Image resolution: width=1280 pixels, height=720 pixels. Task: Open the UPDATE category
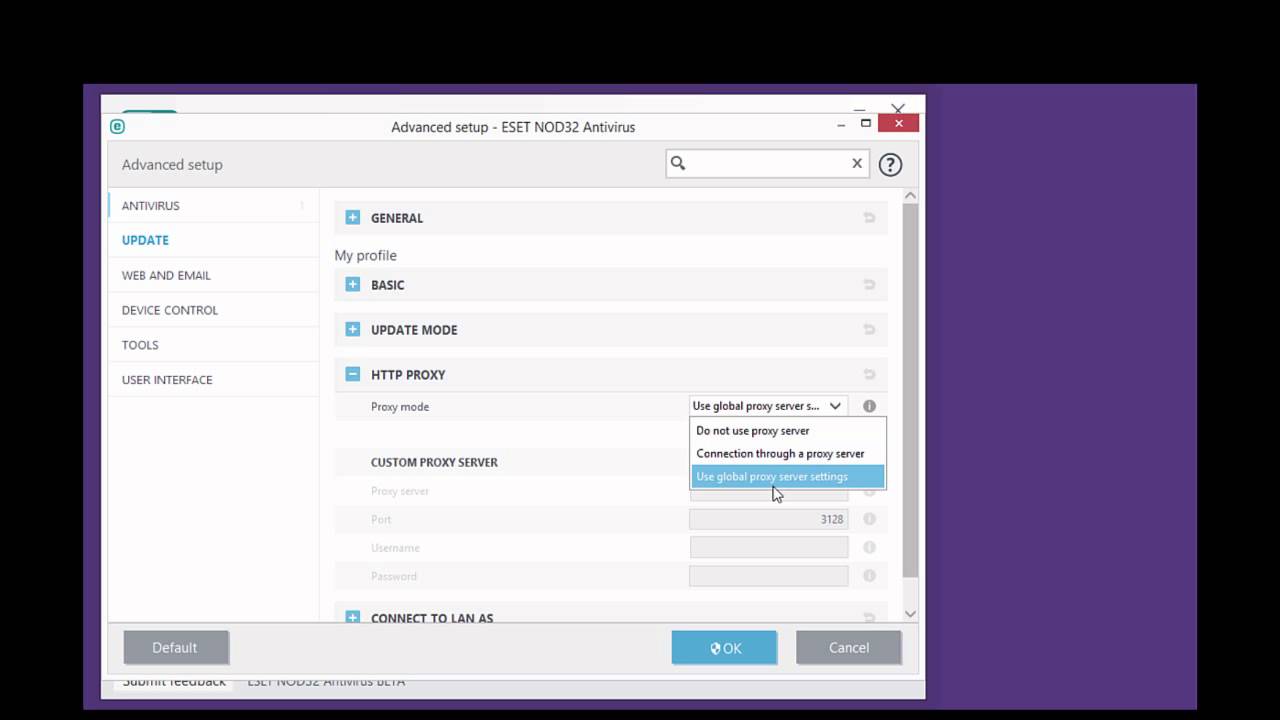point(213,240)
